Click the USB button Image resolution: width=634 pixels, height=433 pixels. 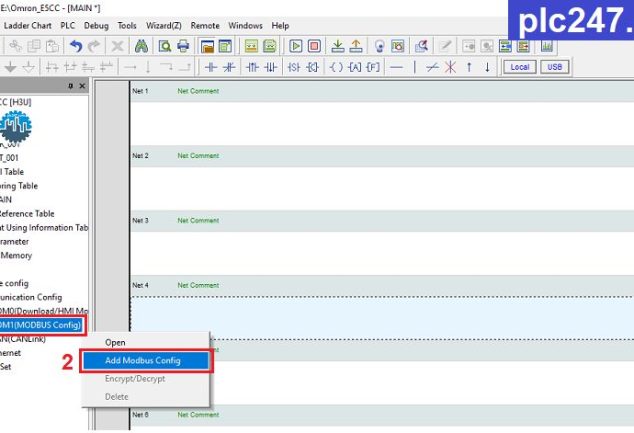pyautogui.click(x=554, y=67)
